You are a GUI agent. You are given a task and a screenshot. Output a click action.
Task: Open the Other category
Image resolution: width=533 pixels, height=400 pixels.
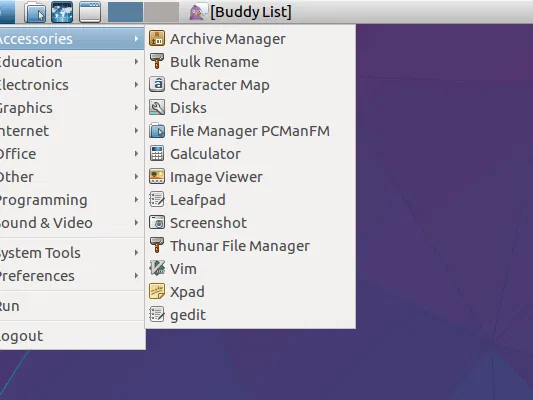coord(72,177)
